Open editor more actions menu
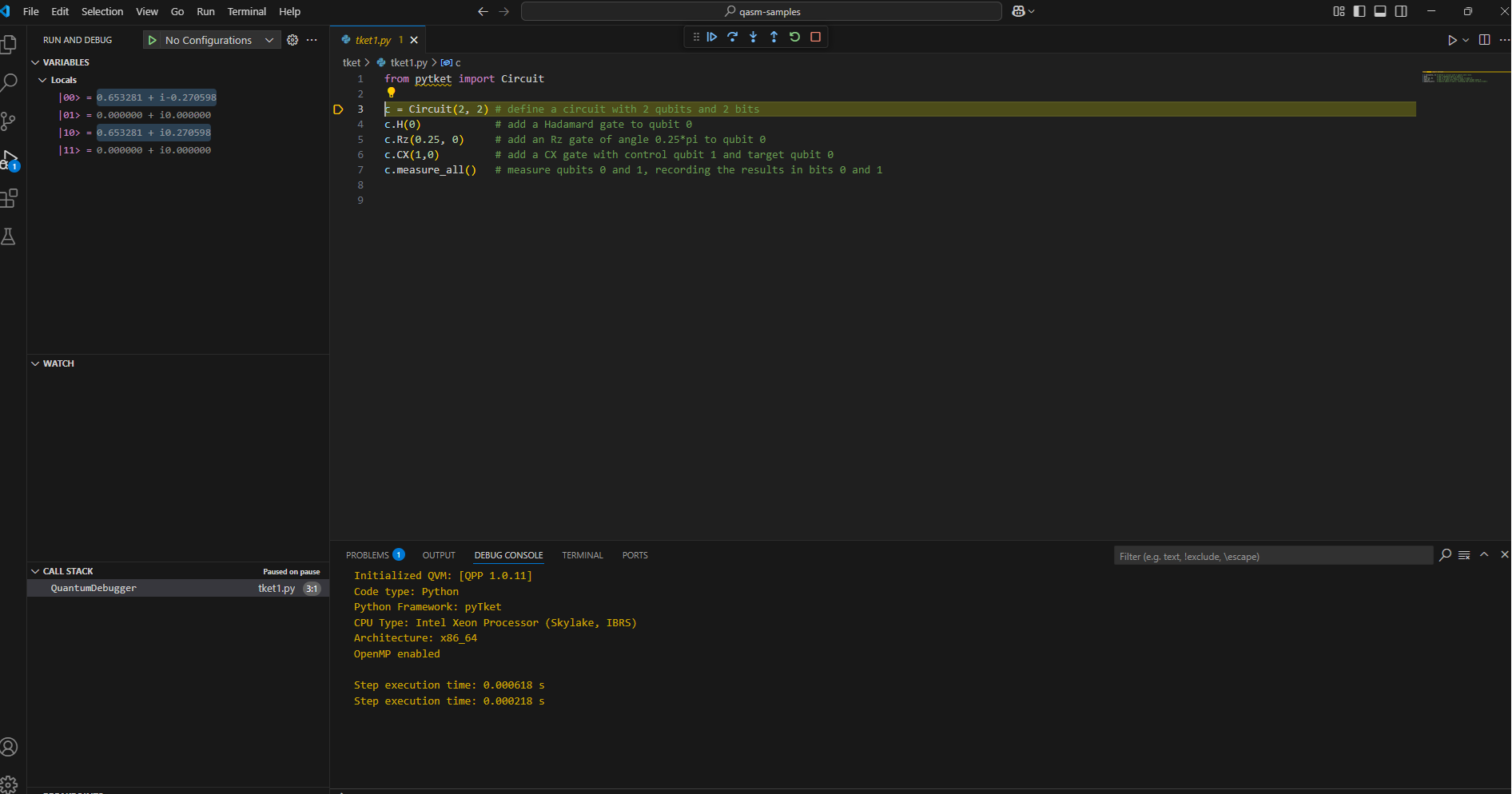Image resolution: width=1512 pixels, height=794 pixels. point(1505,40)
